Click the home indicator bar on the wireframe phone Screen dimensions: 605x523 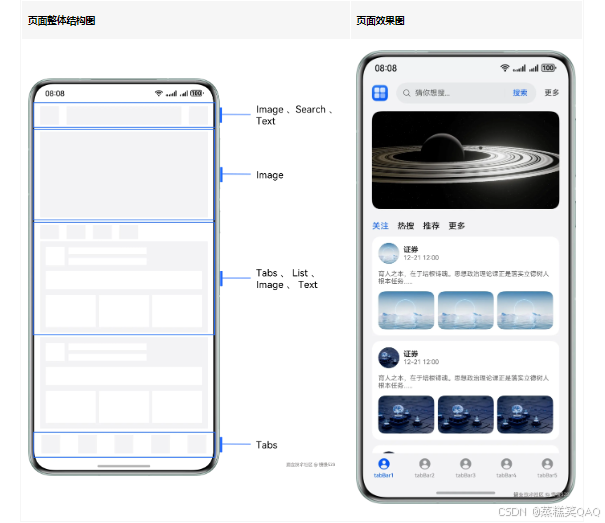(124, 466)
